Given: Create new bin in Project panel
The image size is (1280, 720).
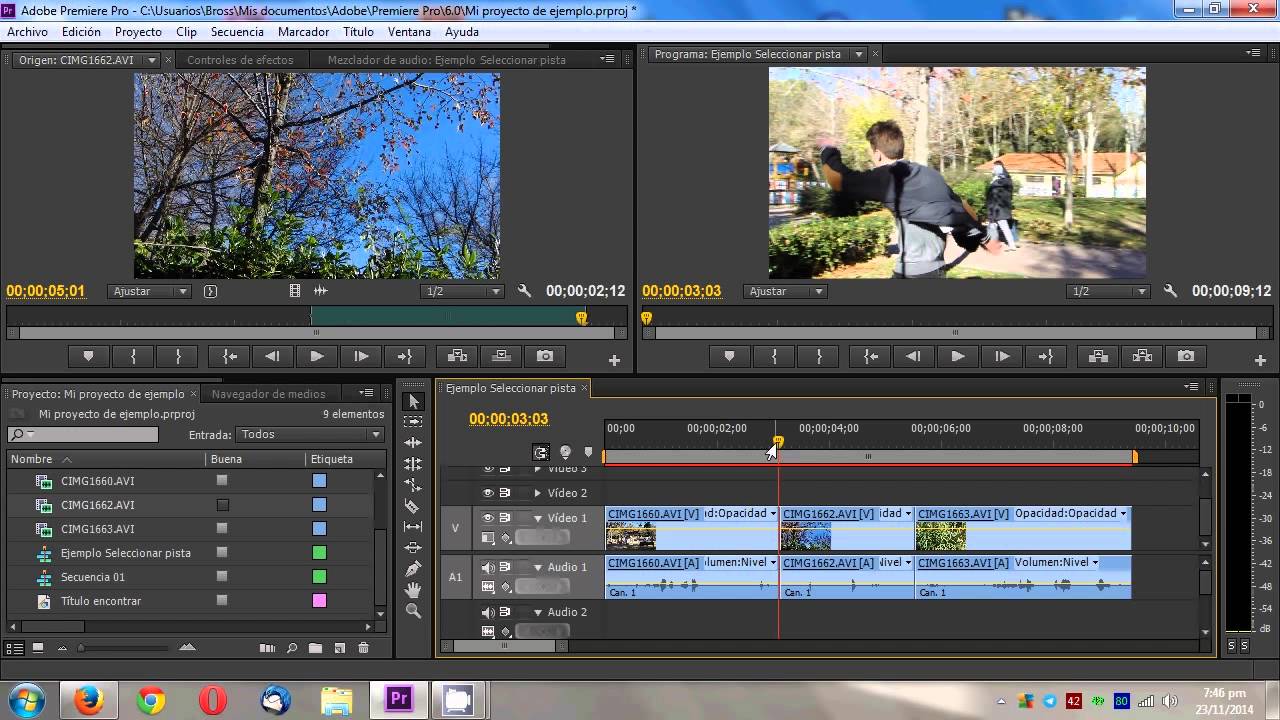Looking at the screenshot, I should [x=316, y=648].
